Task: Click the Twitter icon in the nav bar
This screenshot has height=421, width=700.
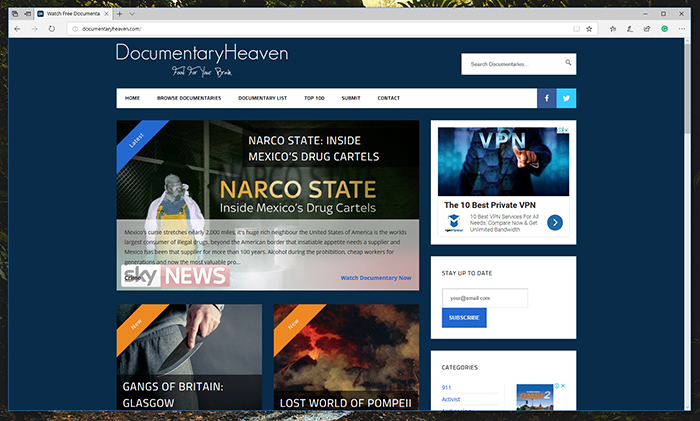Action: [566, 98]
